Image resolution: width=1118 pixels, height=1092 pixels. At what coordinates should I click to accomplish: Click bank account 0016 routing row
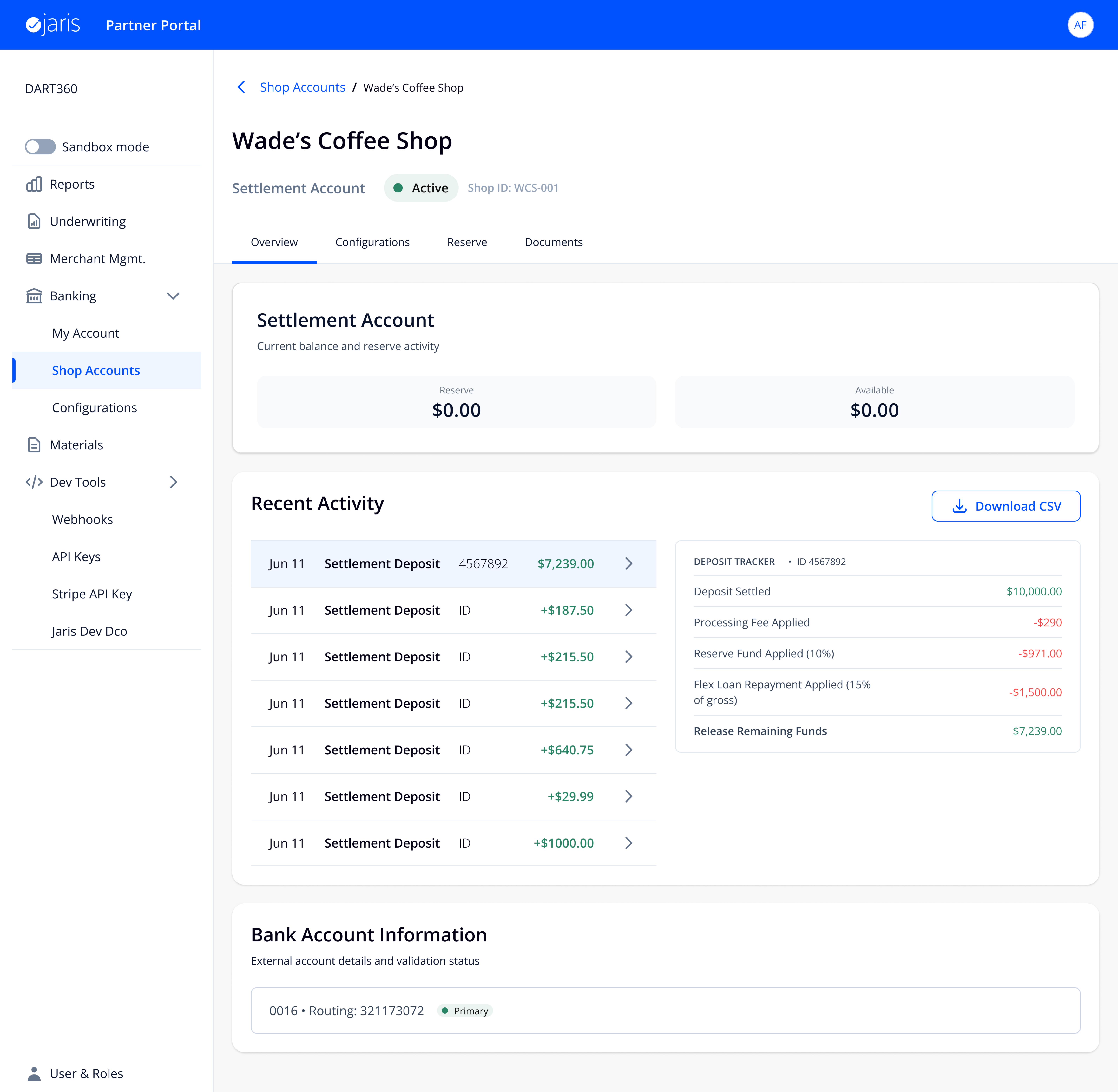tap(665, 1011)
